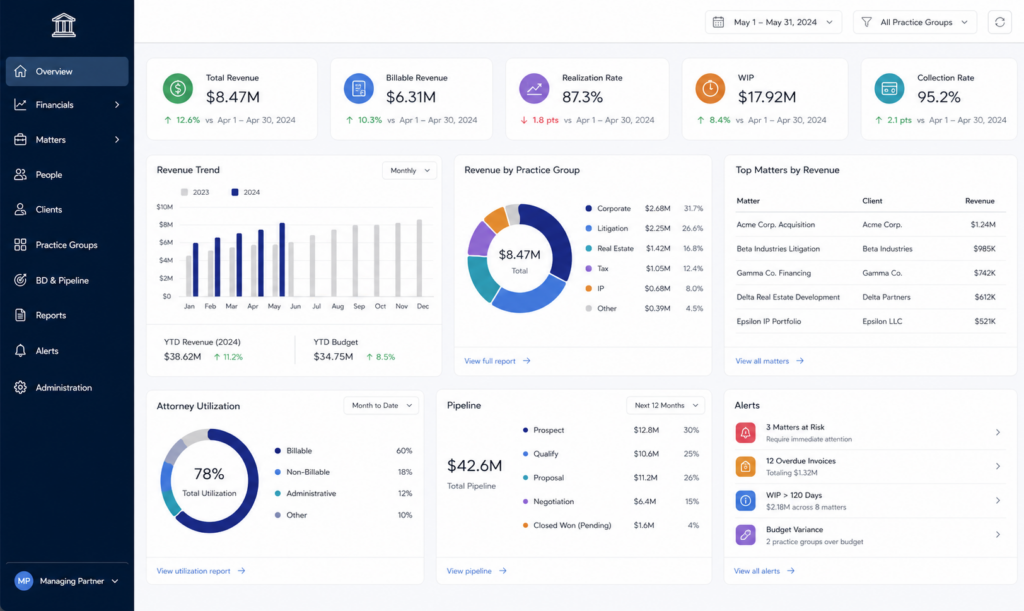Click the funnel filter icon
Image resolution: width=1024 pixels, height=611 pixels.
pos(867,22)
